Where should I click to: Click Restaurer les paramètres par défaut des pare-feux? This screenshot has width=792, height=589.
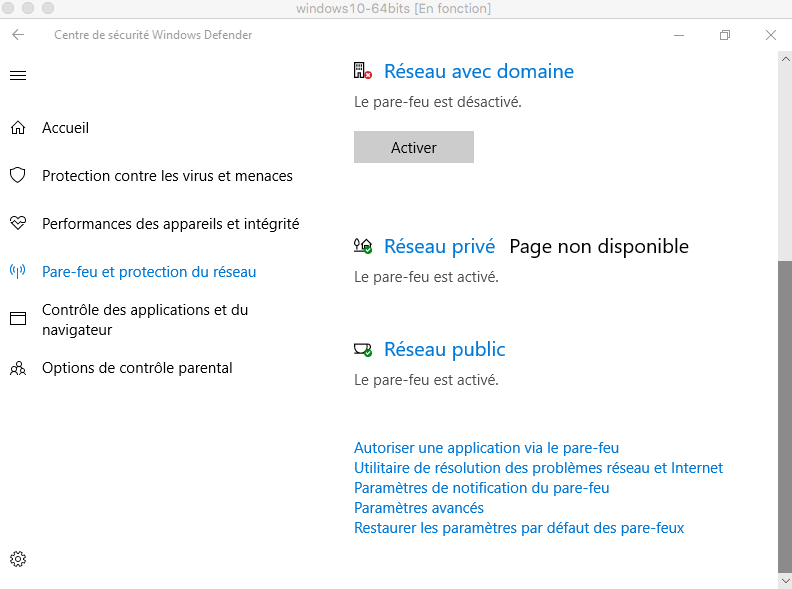click(x=519, y=528)
